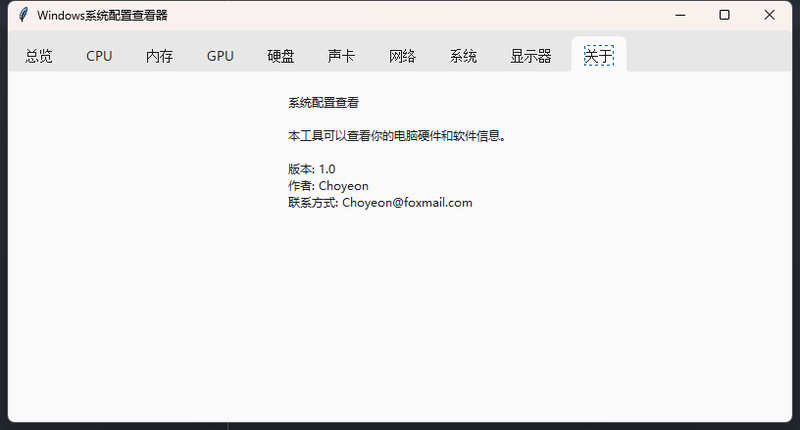Open the 系统 tab
Viewport: 800px width, 430px height.
(463, 56)
